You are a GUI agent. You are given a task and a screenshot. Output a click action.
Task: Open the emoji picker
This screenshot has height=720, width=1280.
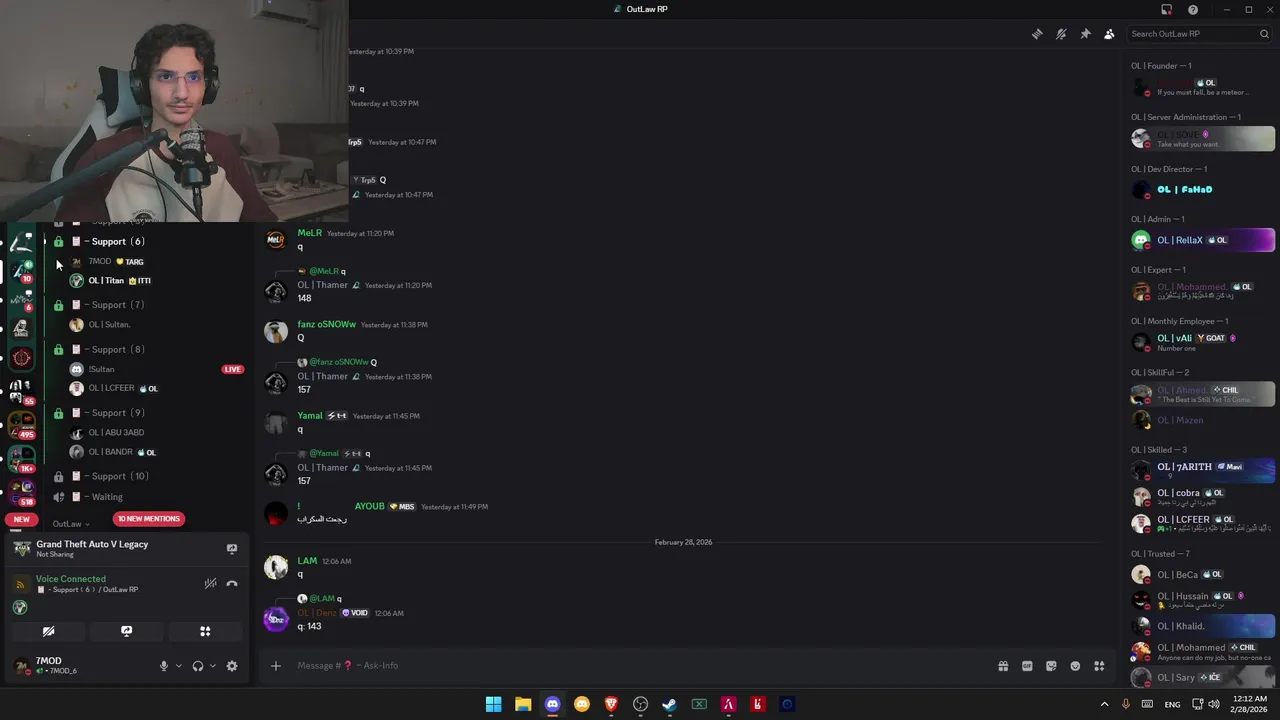pos(1075,666)
